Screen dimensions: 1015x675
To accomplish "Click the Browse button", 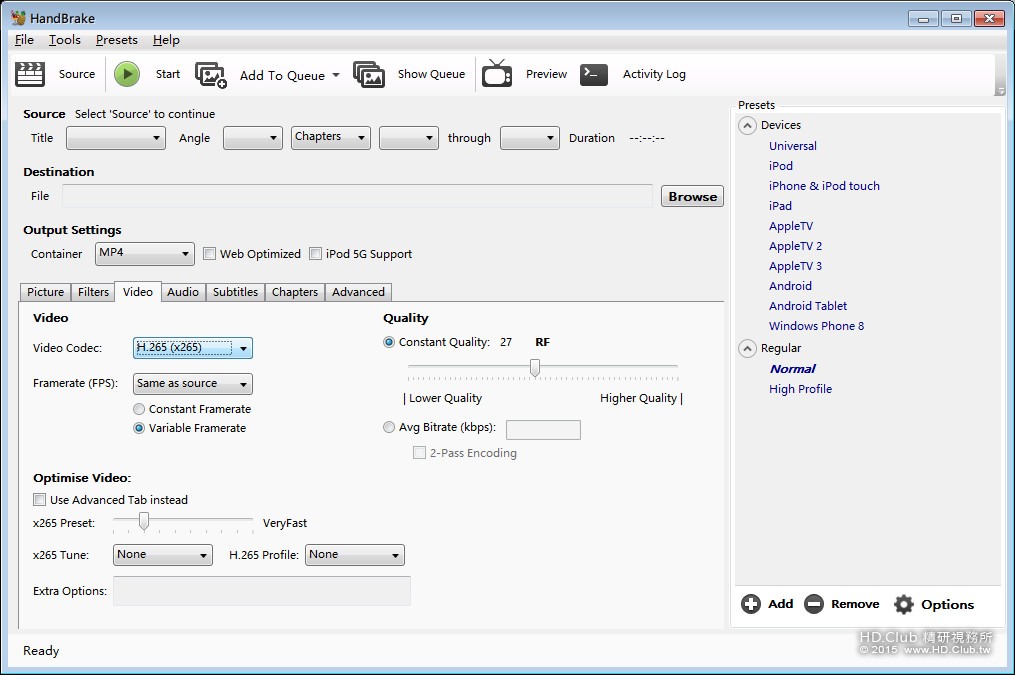I will [692, 197].
